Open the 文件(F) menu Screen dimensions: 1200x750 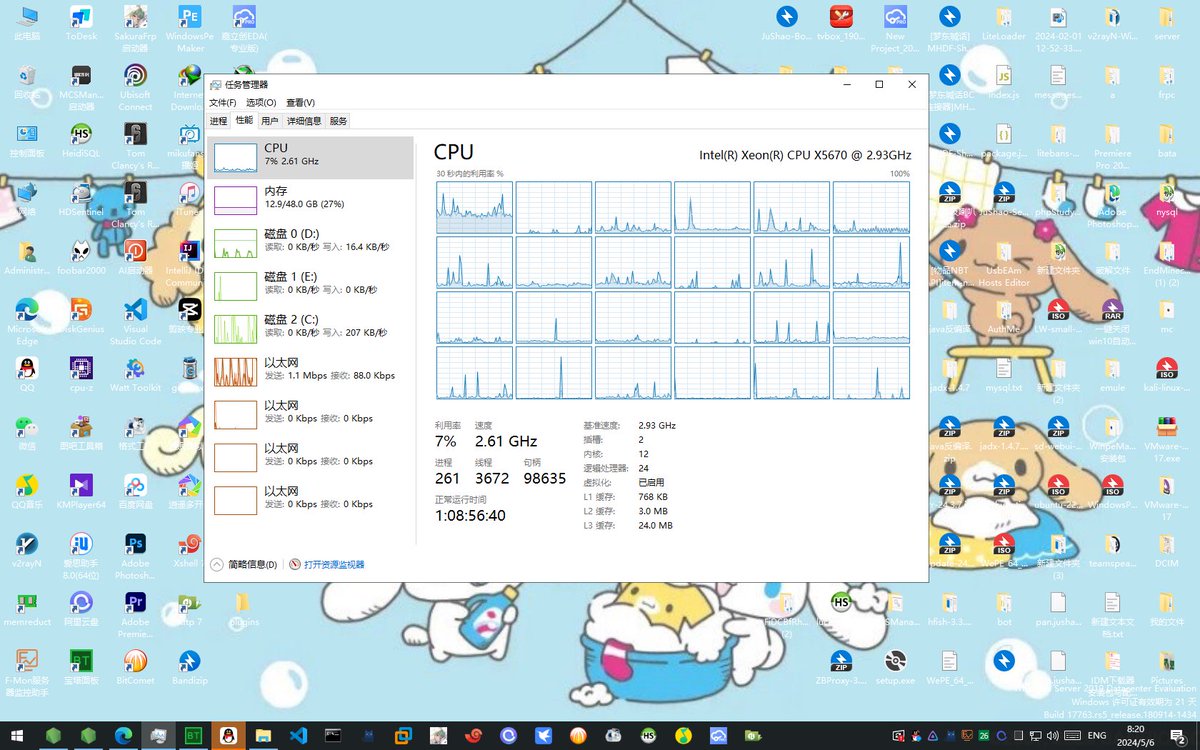[222, 103]
